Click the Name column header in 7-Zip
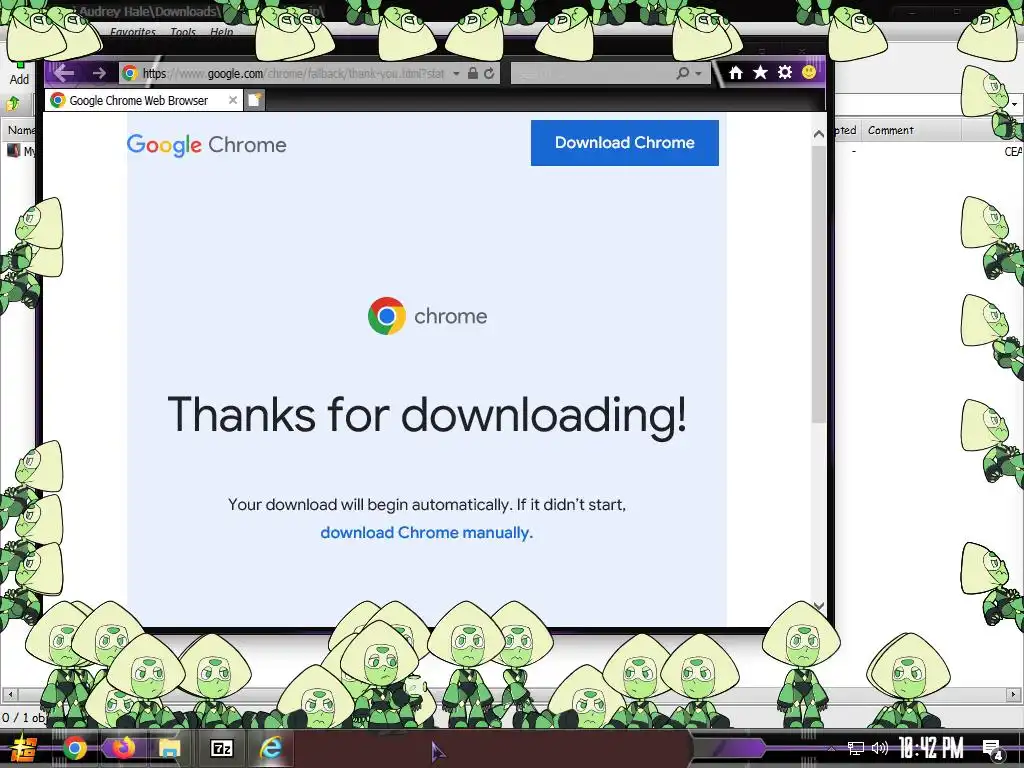Image resolution: width=1024 pixels, height=768 pixels. (x=20, y=130)
